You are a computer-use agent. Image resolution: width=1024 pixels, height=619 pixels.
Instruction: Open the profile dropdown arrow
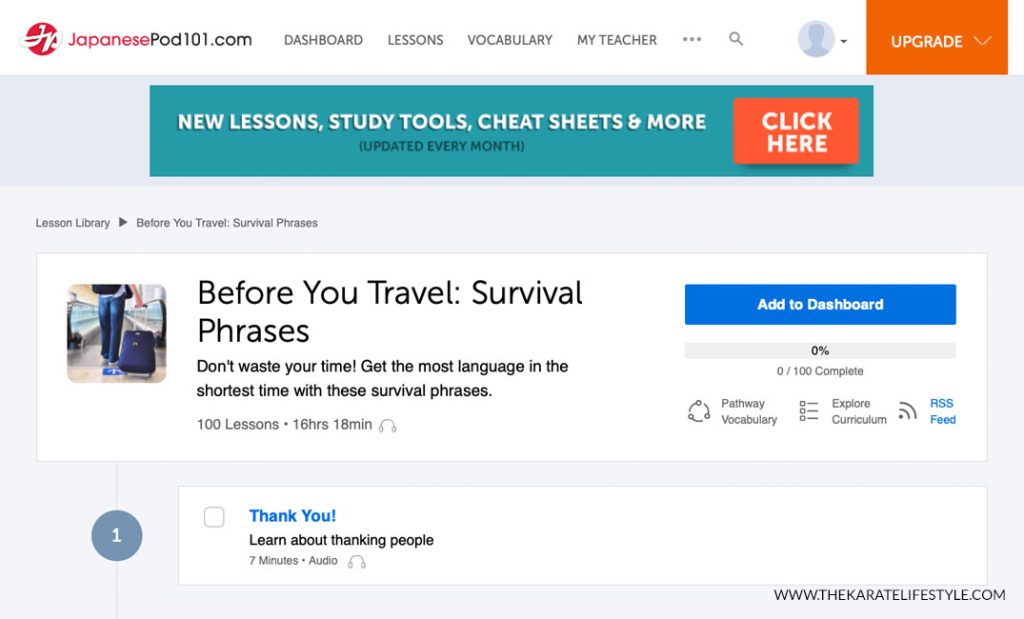844,42
